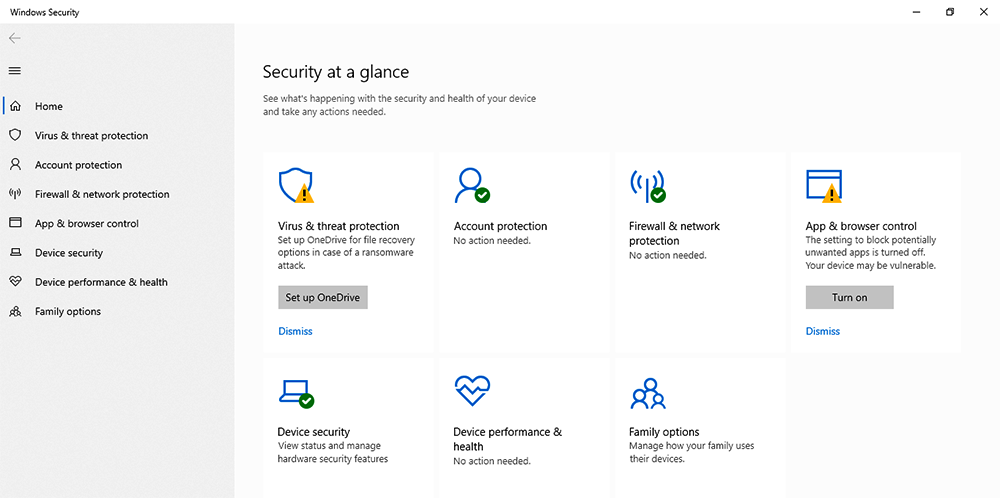The height and width of the screenshot is (498, 1000).
Task: Open the hamburger navigation menu
Action: click(x=15, y=71)
